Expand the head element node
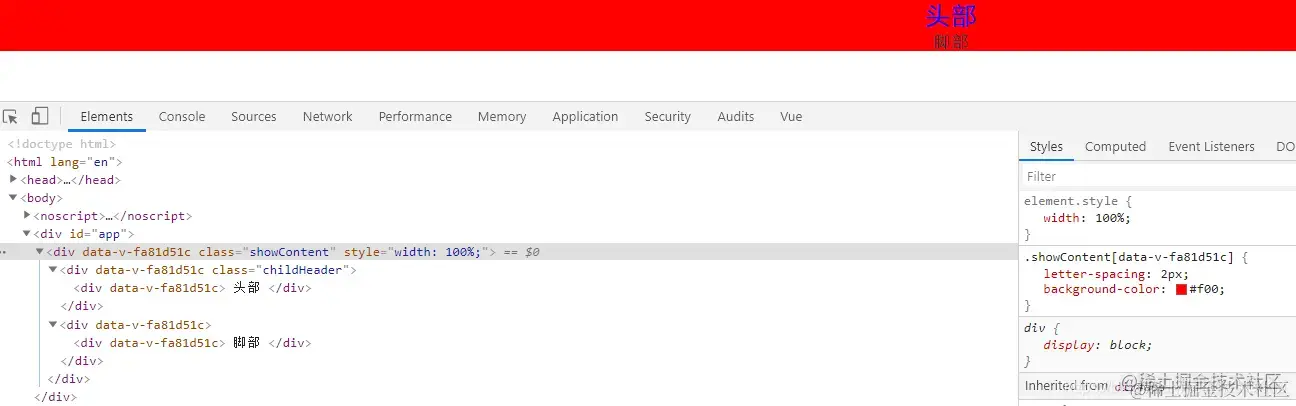 [13, 180]
